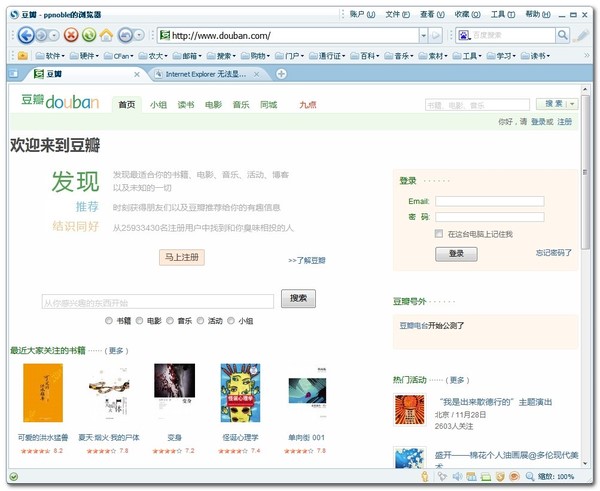The width and height of the screenshot is (600, 491).
Task: Close the Internet Explorer tab
Action: 256,74
